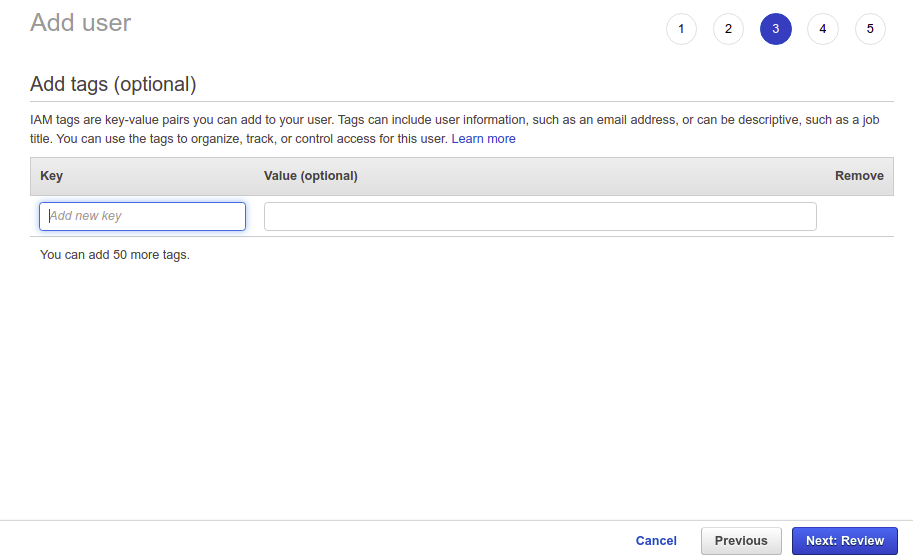Open the Learn more link

483,139
